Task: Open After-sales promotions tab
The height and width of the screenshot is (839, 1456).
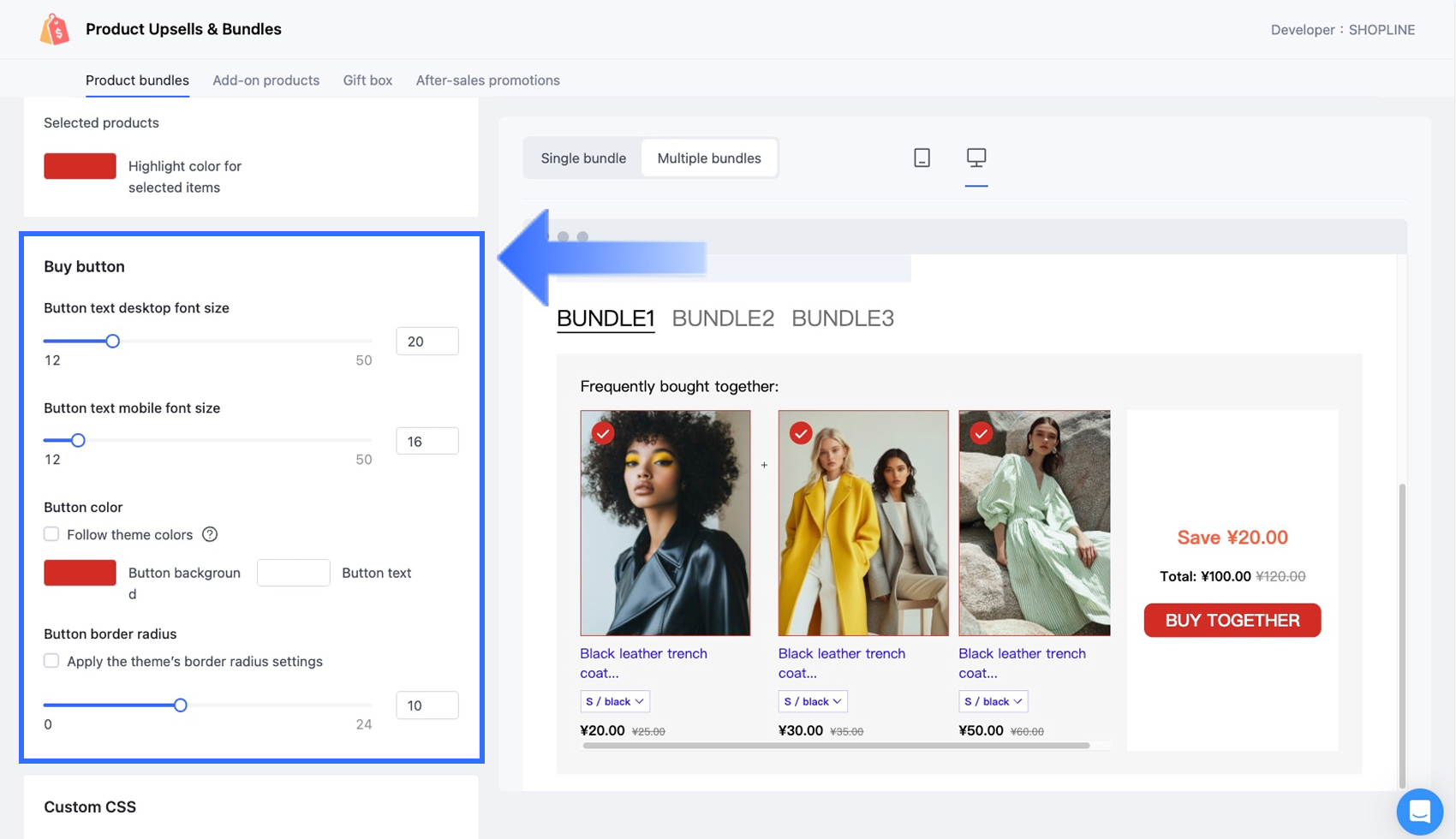Action: click(x=488, y=80)
